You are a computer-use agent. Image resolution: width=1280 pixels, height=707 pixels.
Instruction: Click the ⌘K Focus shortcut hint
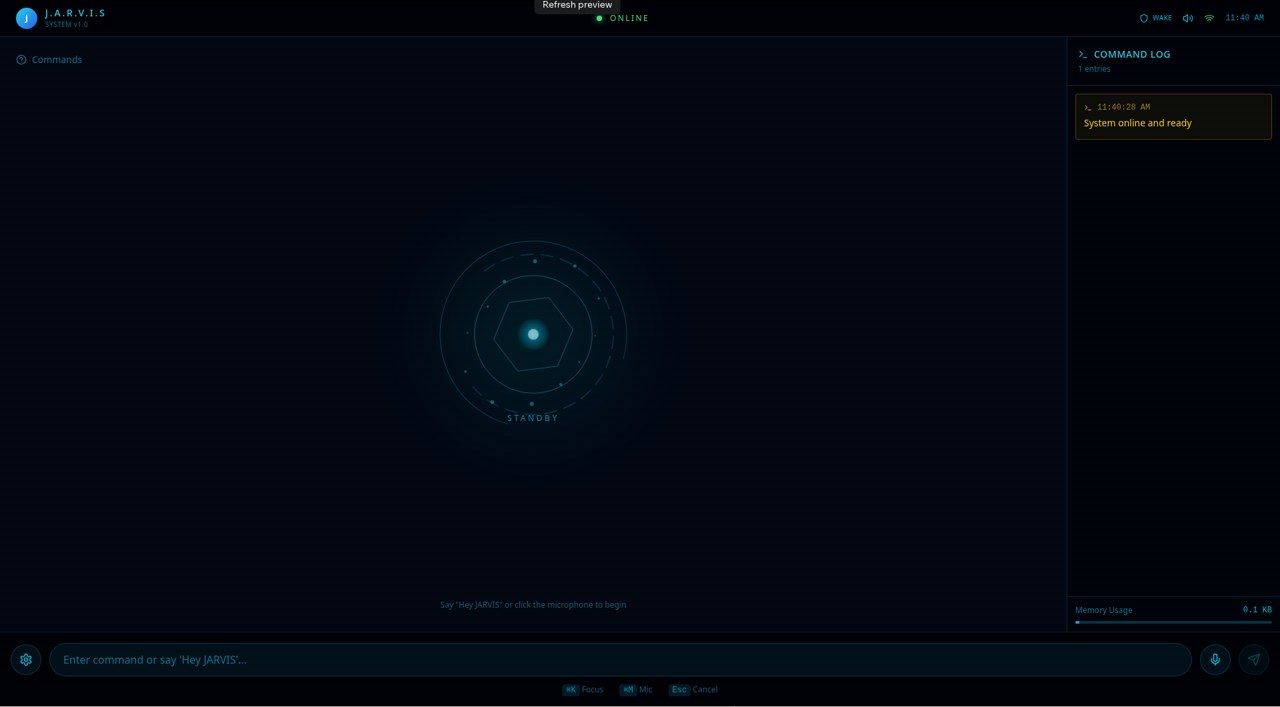pyautogui.click(x=583, y=689)
